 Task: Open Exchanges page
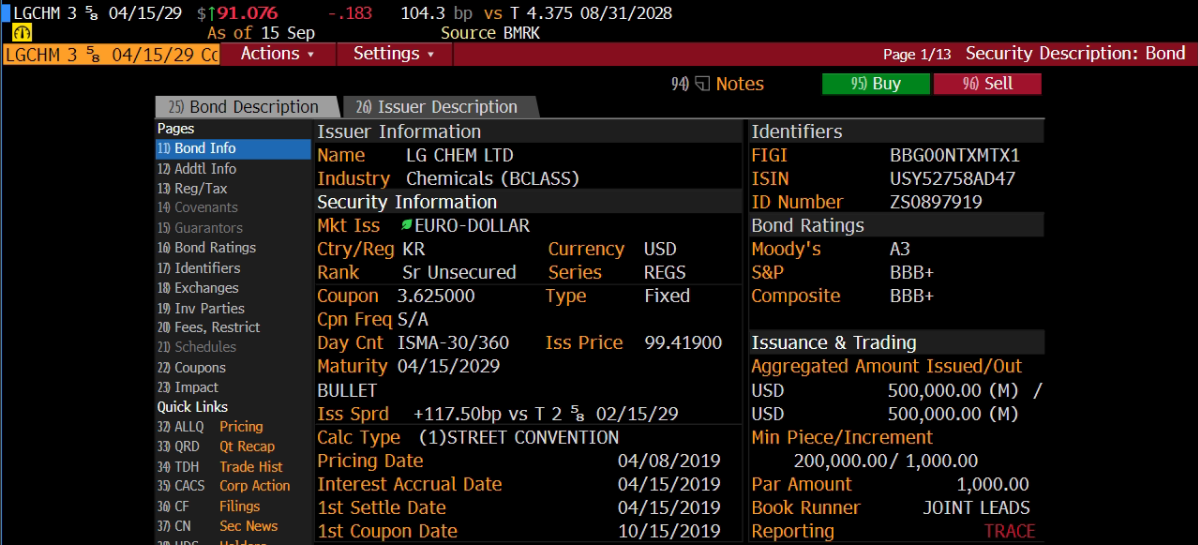(198, 288)
